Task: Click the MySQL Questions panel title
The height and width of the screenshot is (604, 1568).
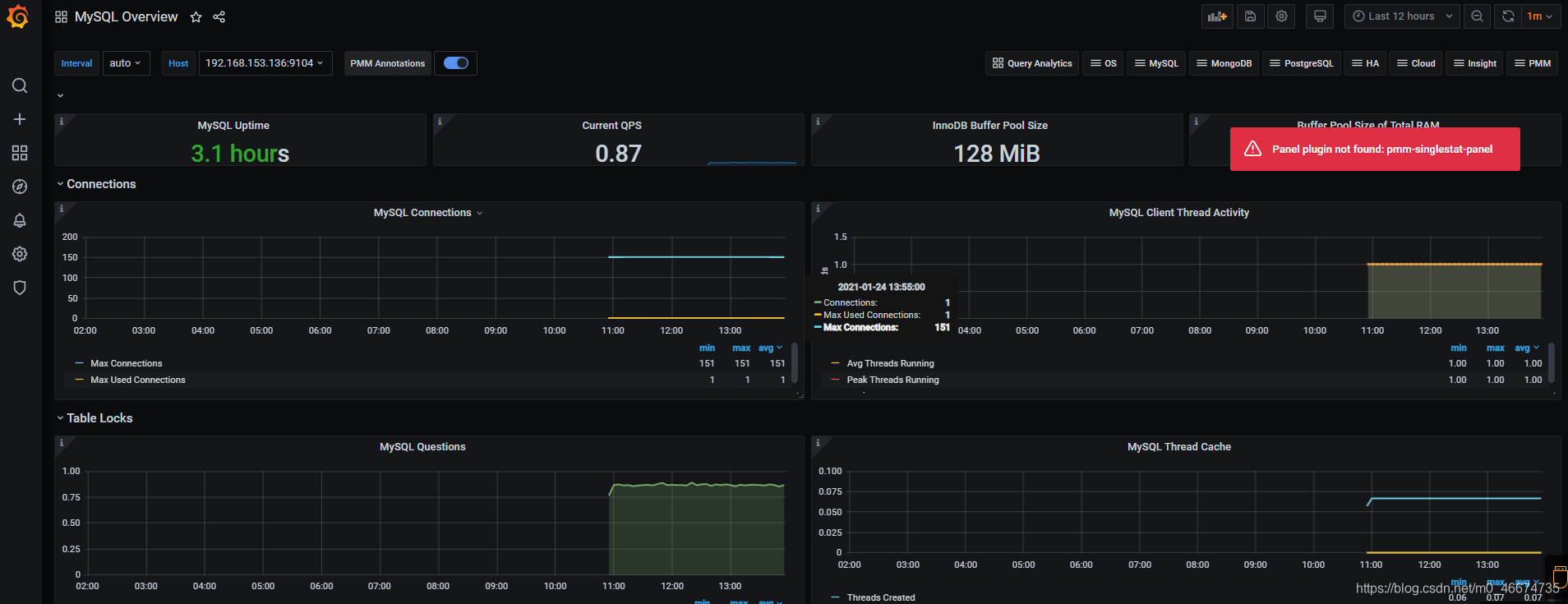Action: point(422,447)
